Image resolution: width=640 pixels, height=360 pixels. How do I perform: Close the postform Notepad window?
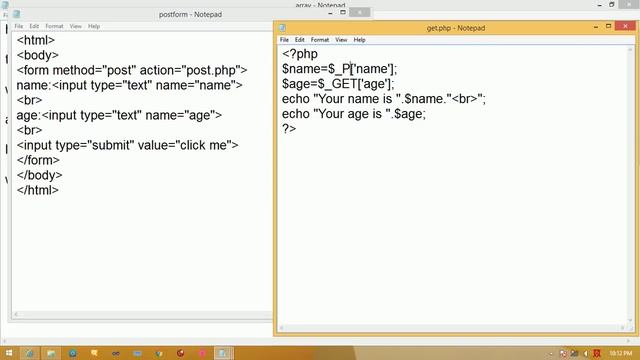[x=360, y=12]
